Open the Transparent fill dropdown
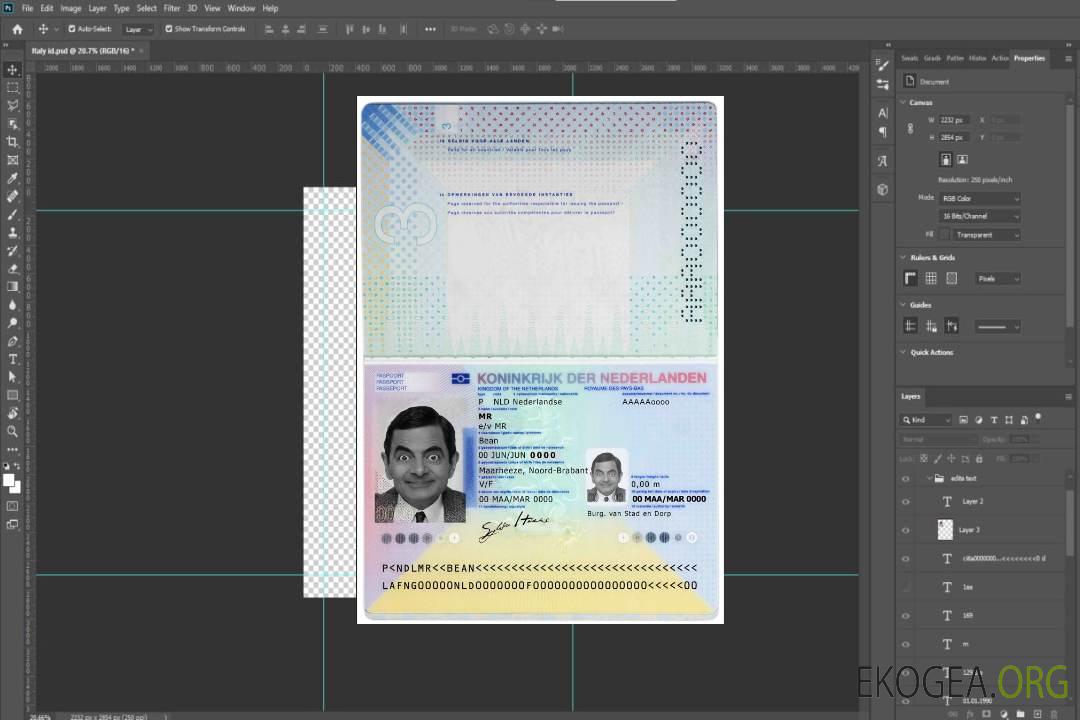 986,235
